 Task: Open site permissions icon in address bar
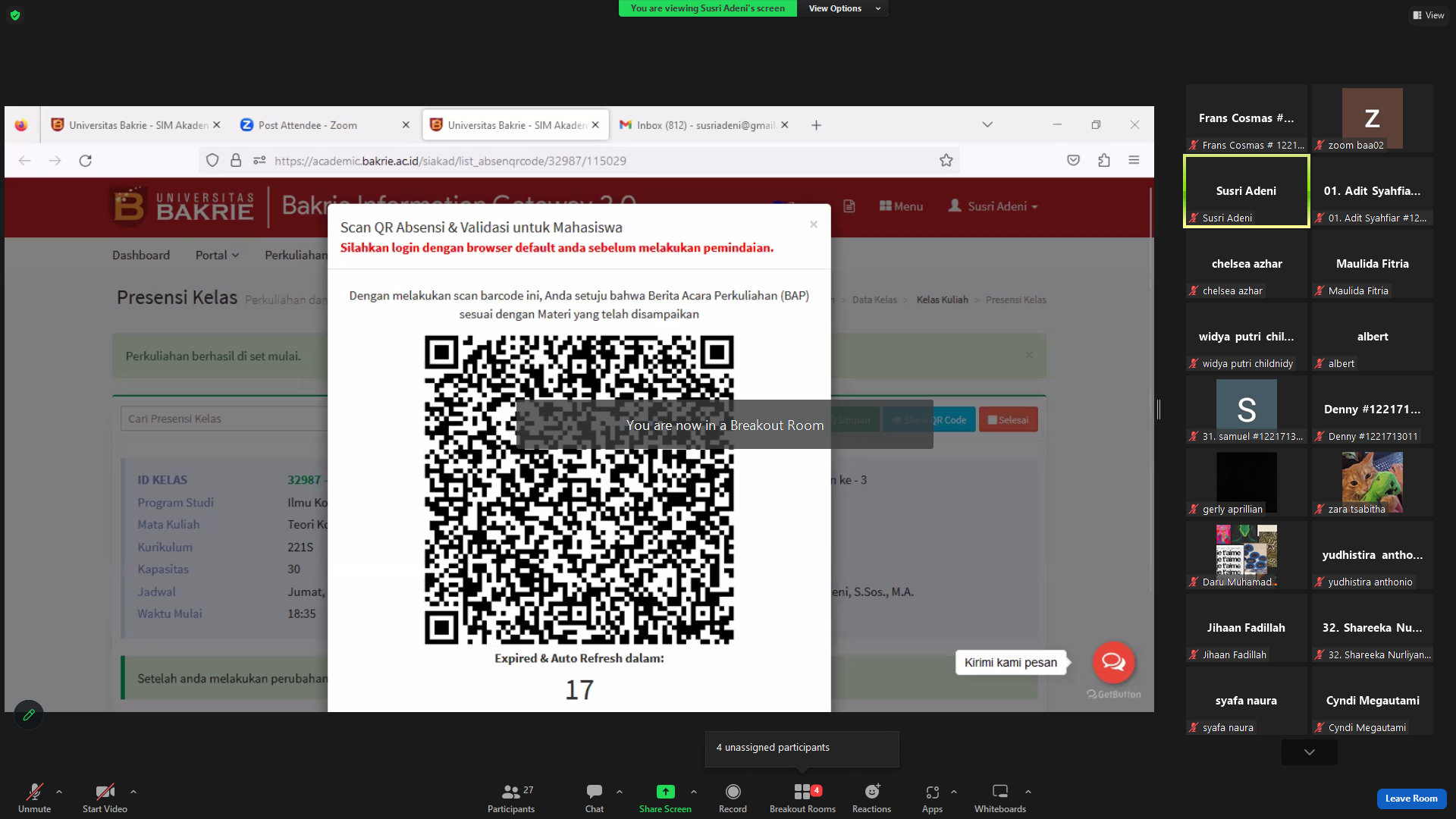tap(259, 161)
